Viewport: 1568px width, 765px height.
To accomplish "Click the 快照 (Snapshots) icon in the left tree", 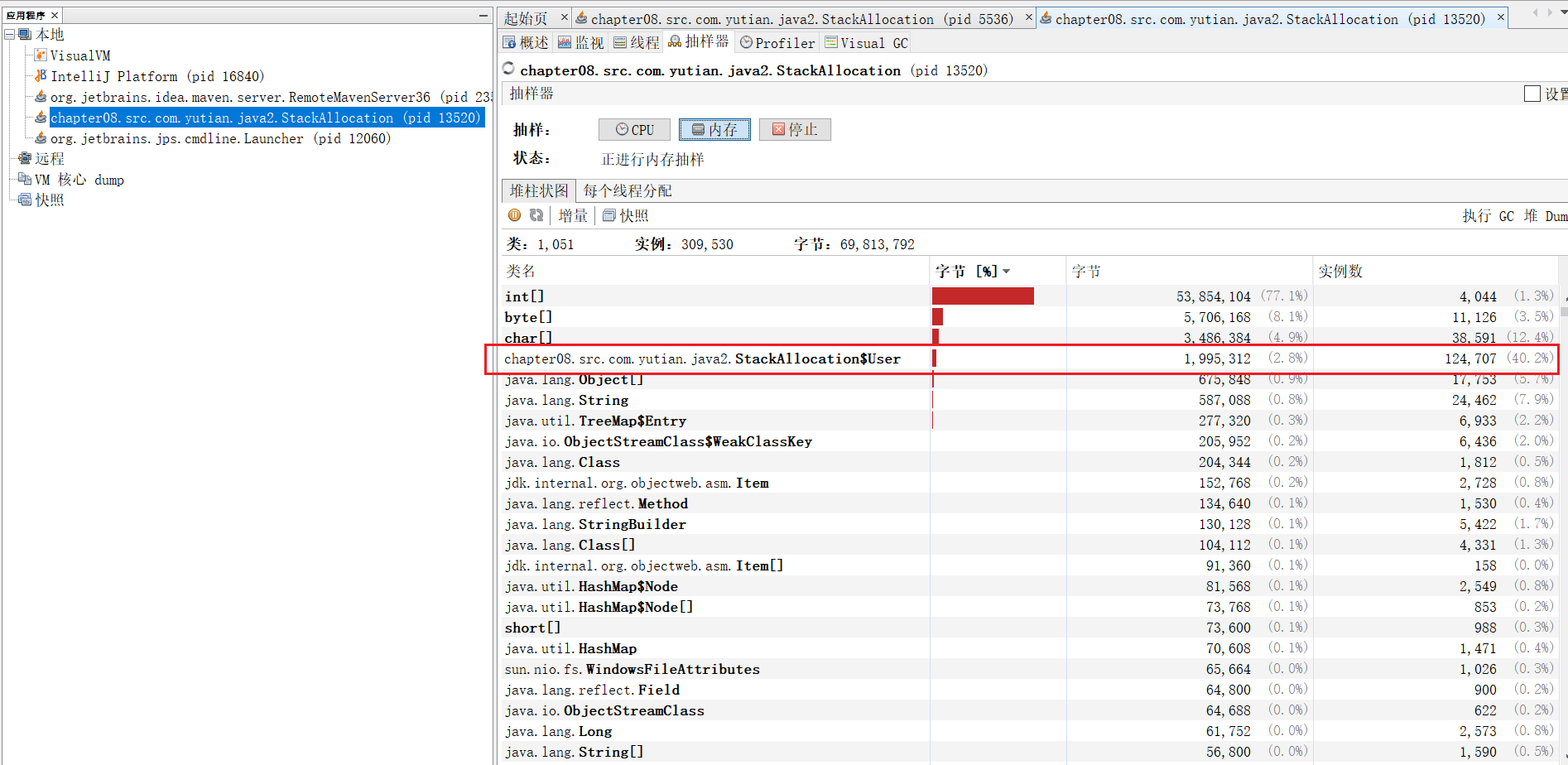I will (x=25, y=200).
